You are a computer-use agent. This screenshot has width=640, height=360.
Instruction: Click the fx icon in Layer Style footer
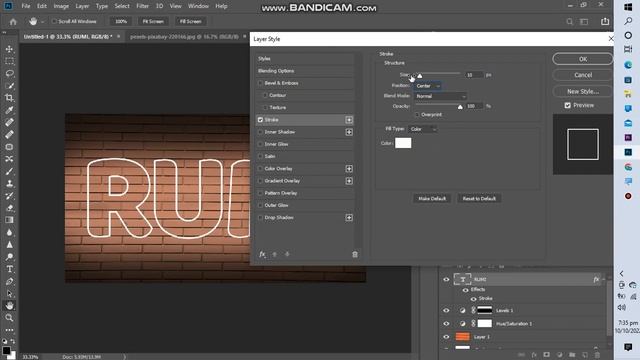[262, 254]
